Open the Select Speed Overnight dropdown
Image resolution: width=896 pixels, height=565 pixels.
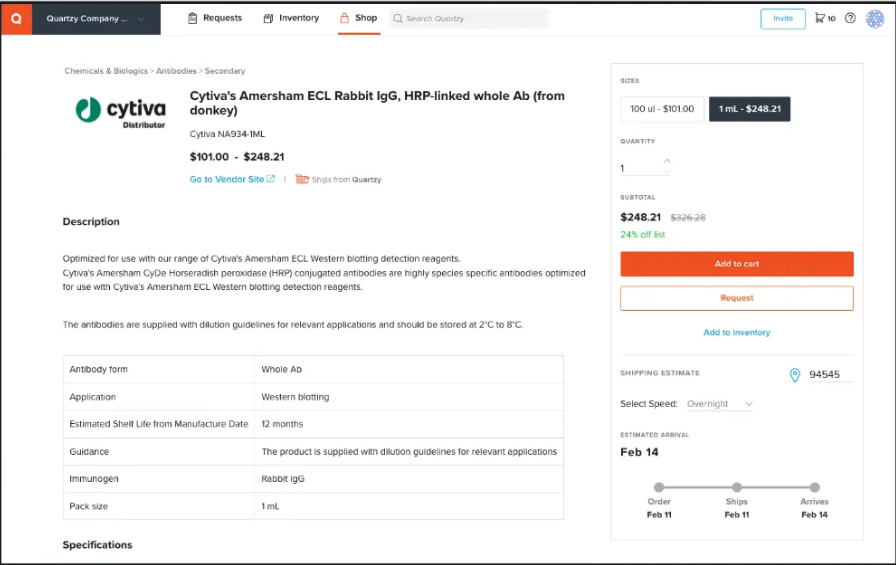[720, 404]
